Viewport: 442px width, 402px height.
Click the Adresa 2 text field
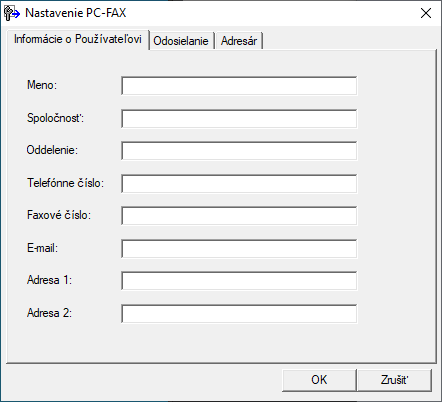tap(239, 313)
